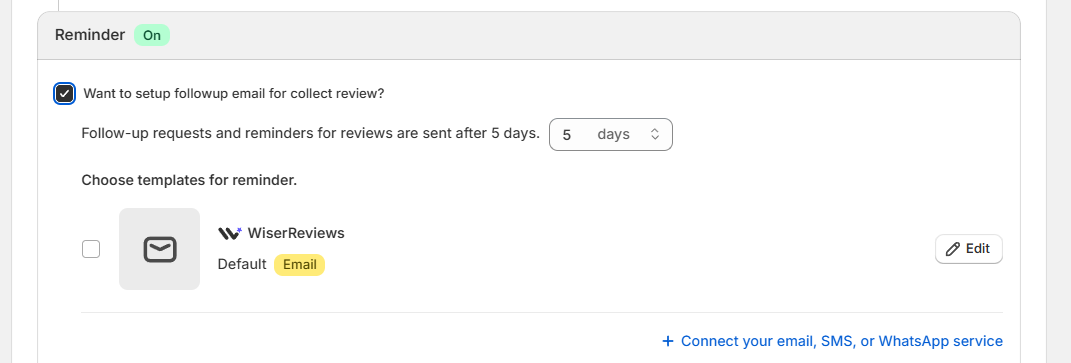1071x363 pixels.
Task: Click the 'Choose templates for reminder' heading
Action: 189,180
